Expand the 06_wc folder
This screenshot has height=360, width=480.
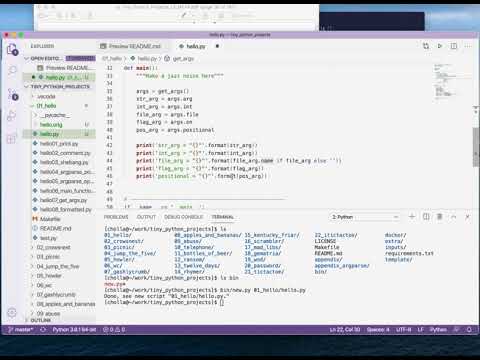pos(44,285)
